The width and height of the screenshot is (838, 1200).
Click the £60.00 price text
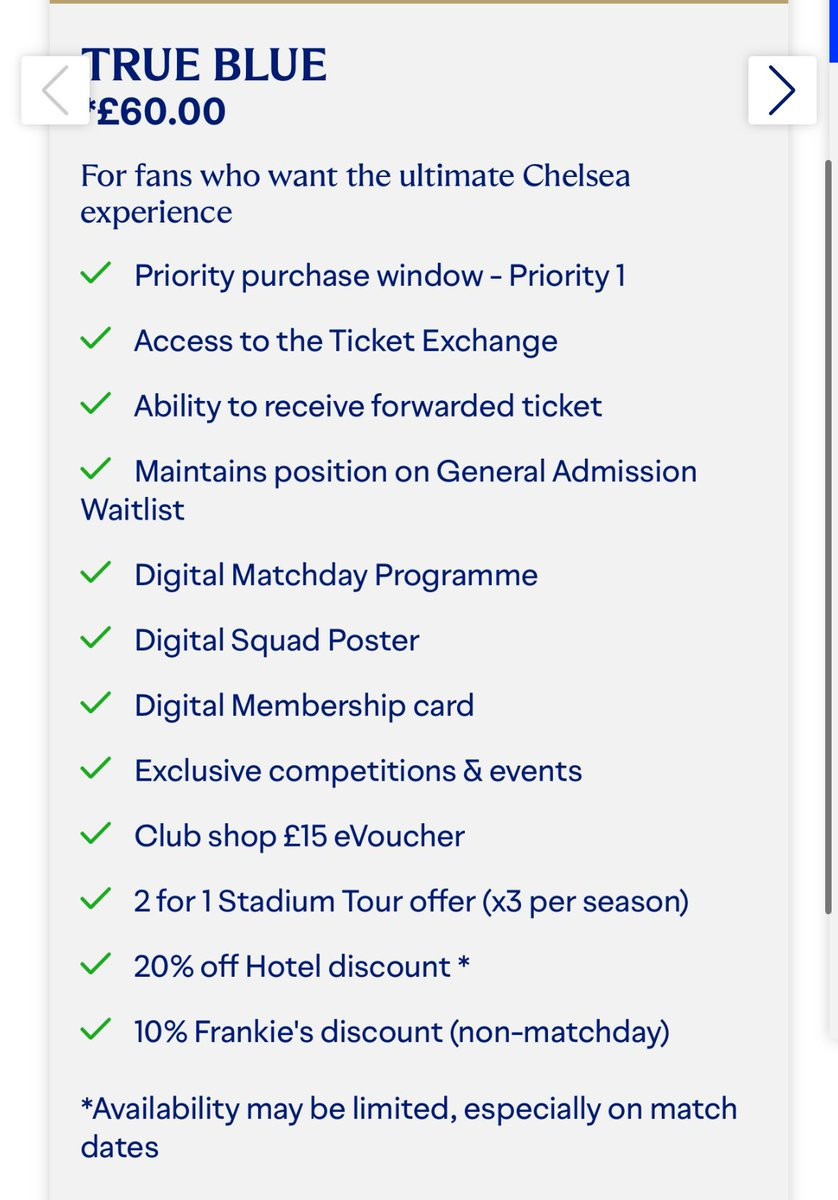click(x=156, y=111)
